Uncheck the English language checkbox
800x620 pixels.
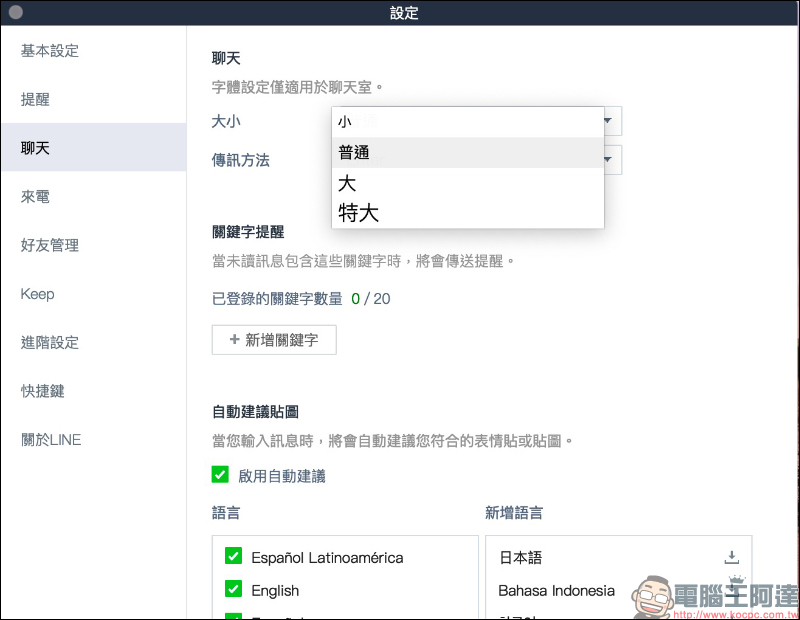point(234,589)
